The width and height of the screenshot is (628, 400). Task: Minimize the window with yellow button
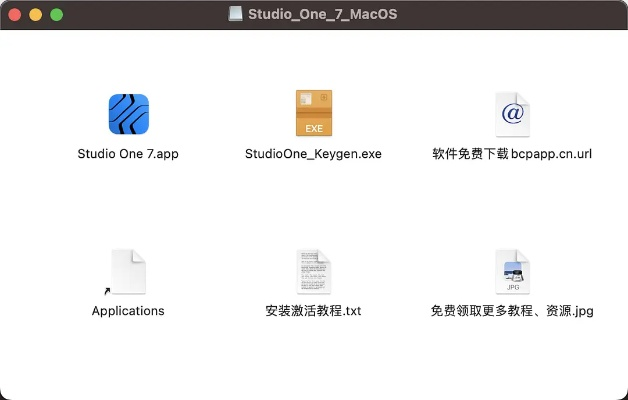pyautogui.click(x=36, y=15)
